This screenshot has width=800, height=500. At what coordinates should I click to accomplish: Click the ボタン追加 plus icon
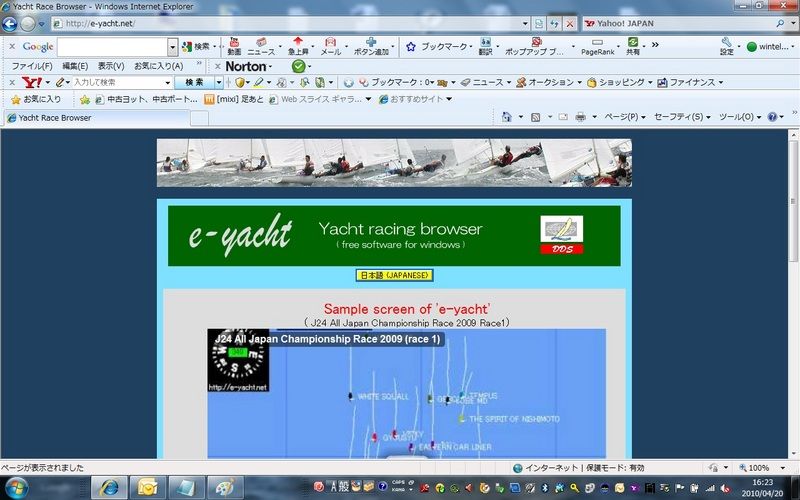click(371, 46)
